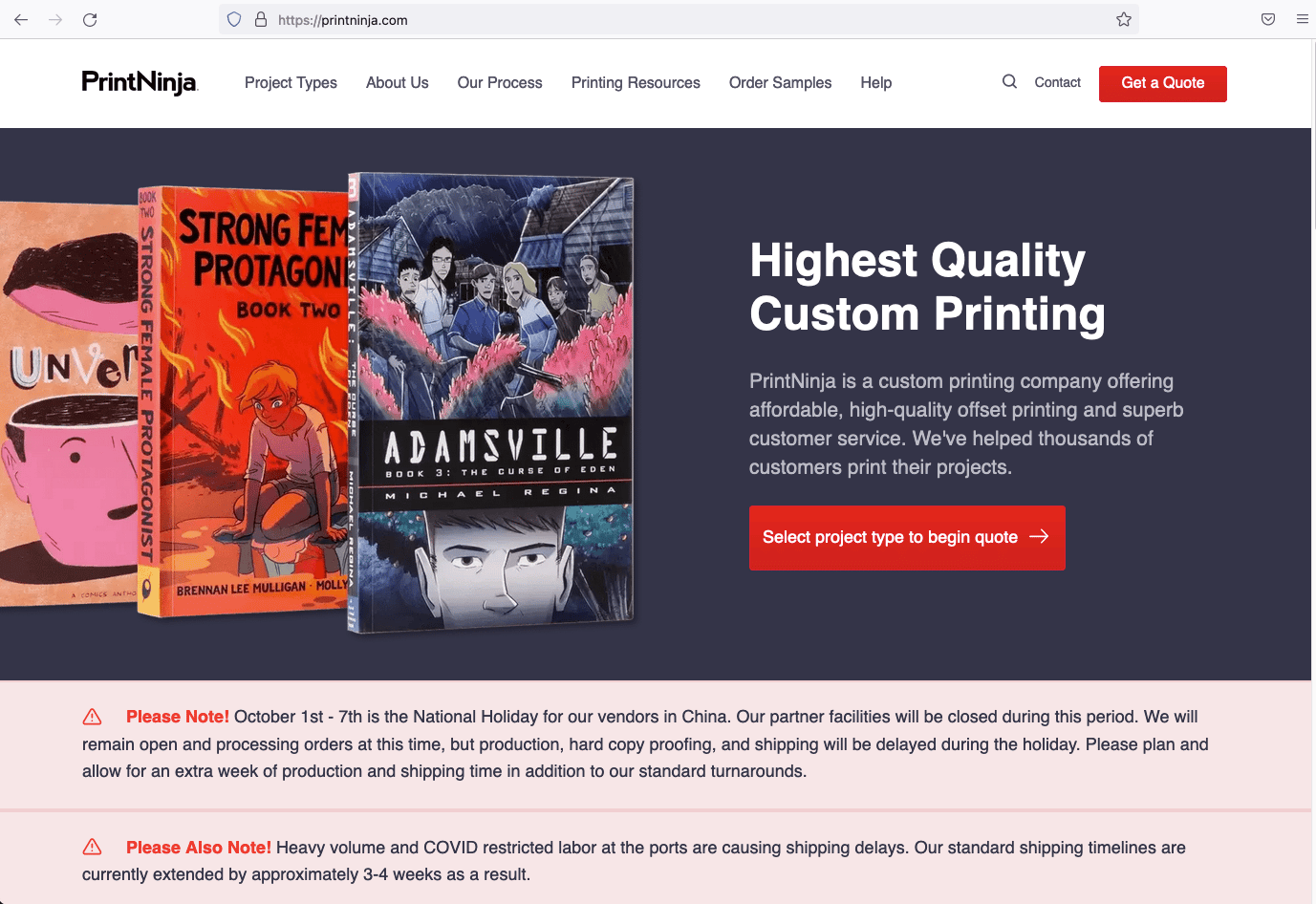Click the PrintNinja logo
1316x904 pixels.
coord(140,82)
